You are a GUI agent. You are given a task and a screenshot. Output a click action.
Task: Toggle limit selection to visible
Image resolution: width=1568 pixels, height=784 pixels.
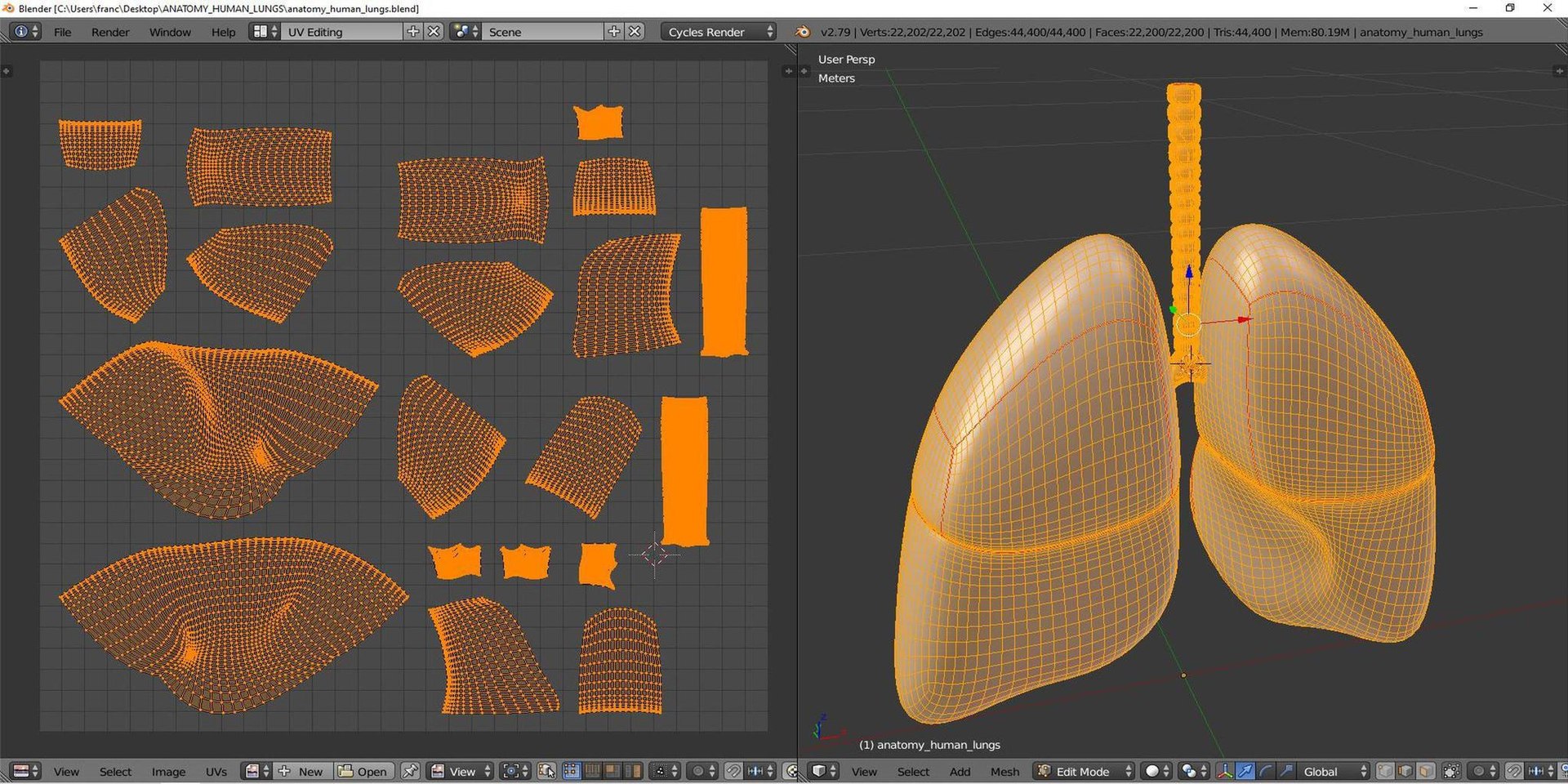pyautogui.click(x=1451, y=771)
